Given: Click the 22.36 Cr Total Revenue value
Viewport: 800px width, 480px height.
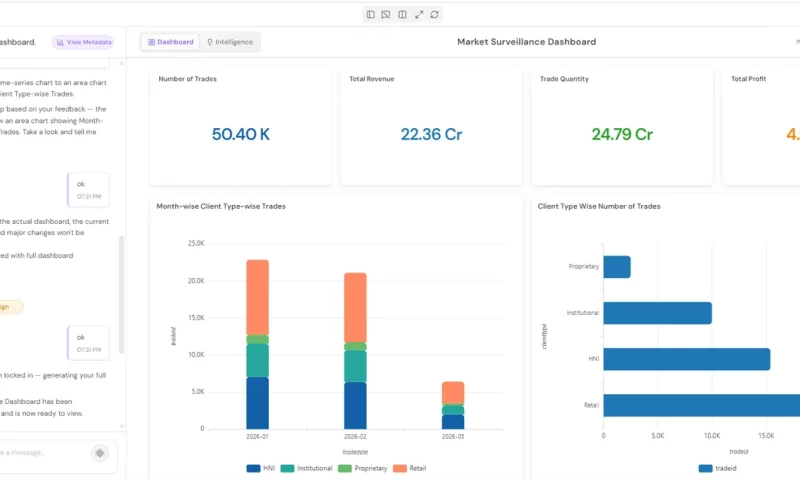Looking at the screenshot, I should pos(432,134).
